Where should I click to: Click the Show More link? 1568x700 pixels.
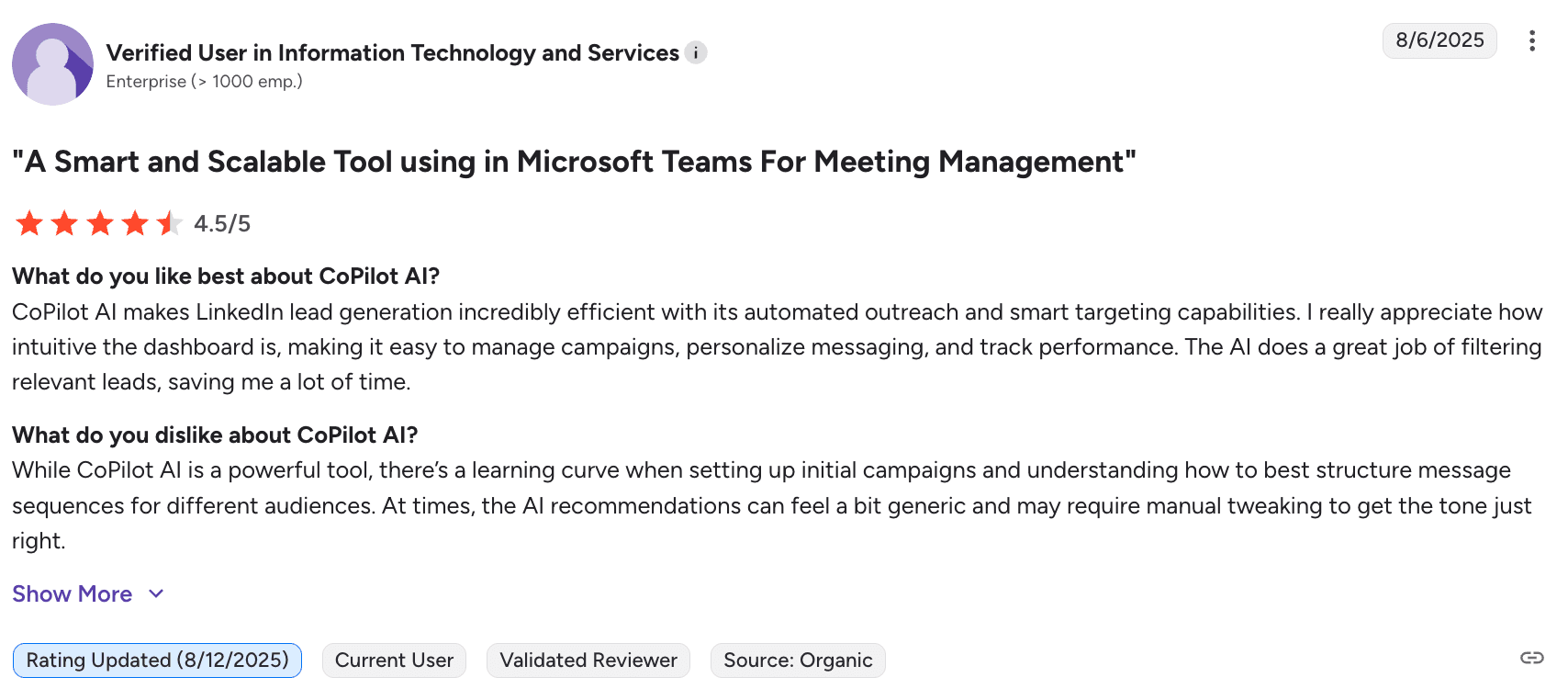coord(73,594)
